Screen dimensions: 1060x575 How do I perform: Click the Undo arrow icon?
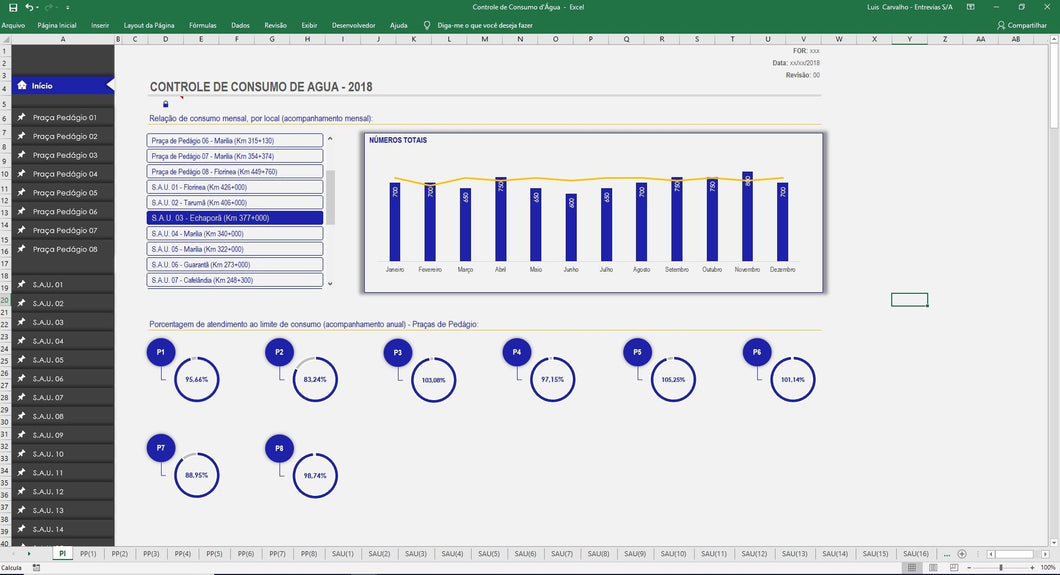(x=29, y=7)
